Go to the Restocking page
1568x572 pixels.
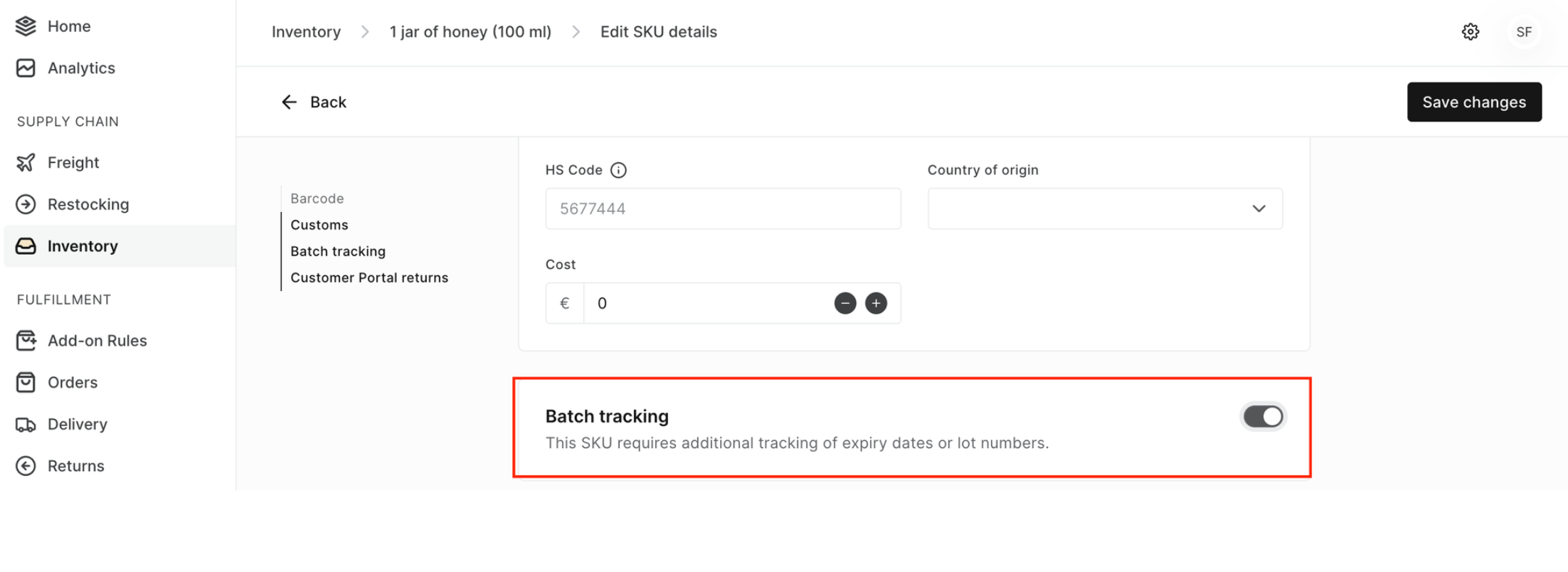click(88, 204)
